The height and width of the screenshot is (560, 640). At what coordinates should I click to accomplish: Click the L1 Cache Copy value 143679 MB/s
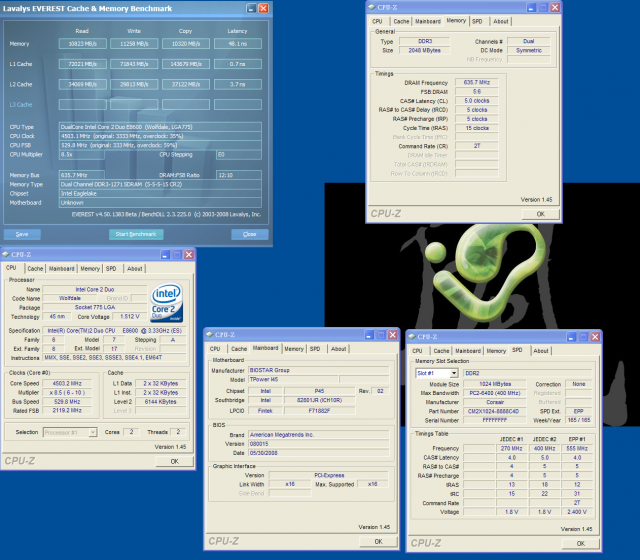coord(186,64)
